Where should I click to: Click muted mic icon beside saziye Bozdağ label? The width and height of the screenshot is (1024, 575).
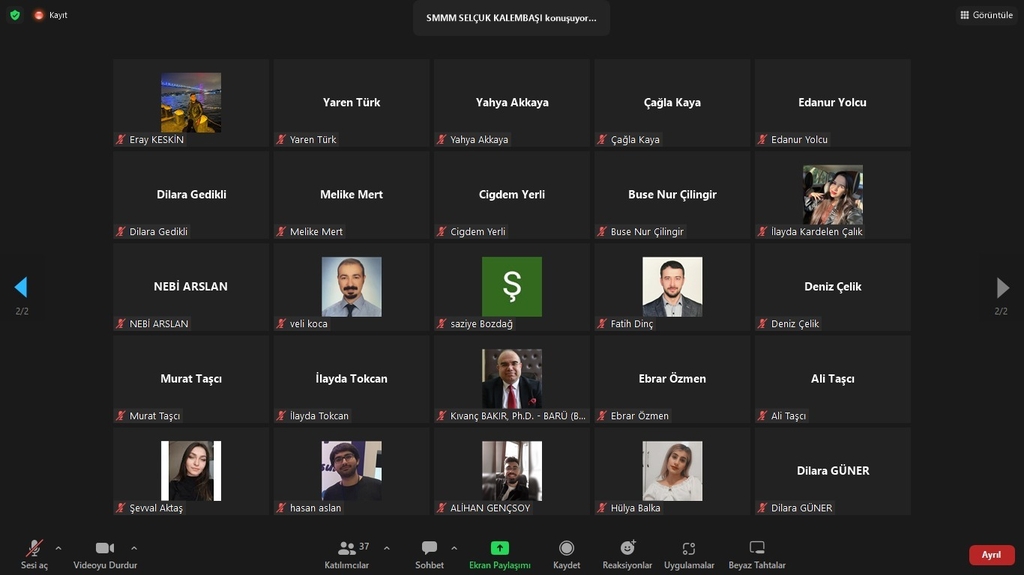point(442,323)
